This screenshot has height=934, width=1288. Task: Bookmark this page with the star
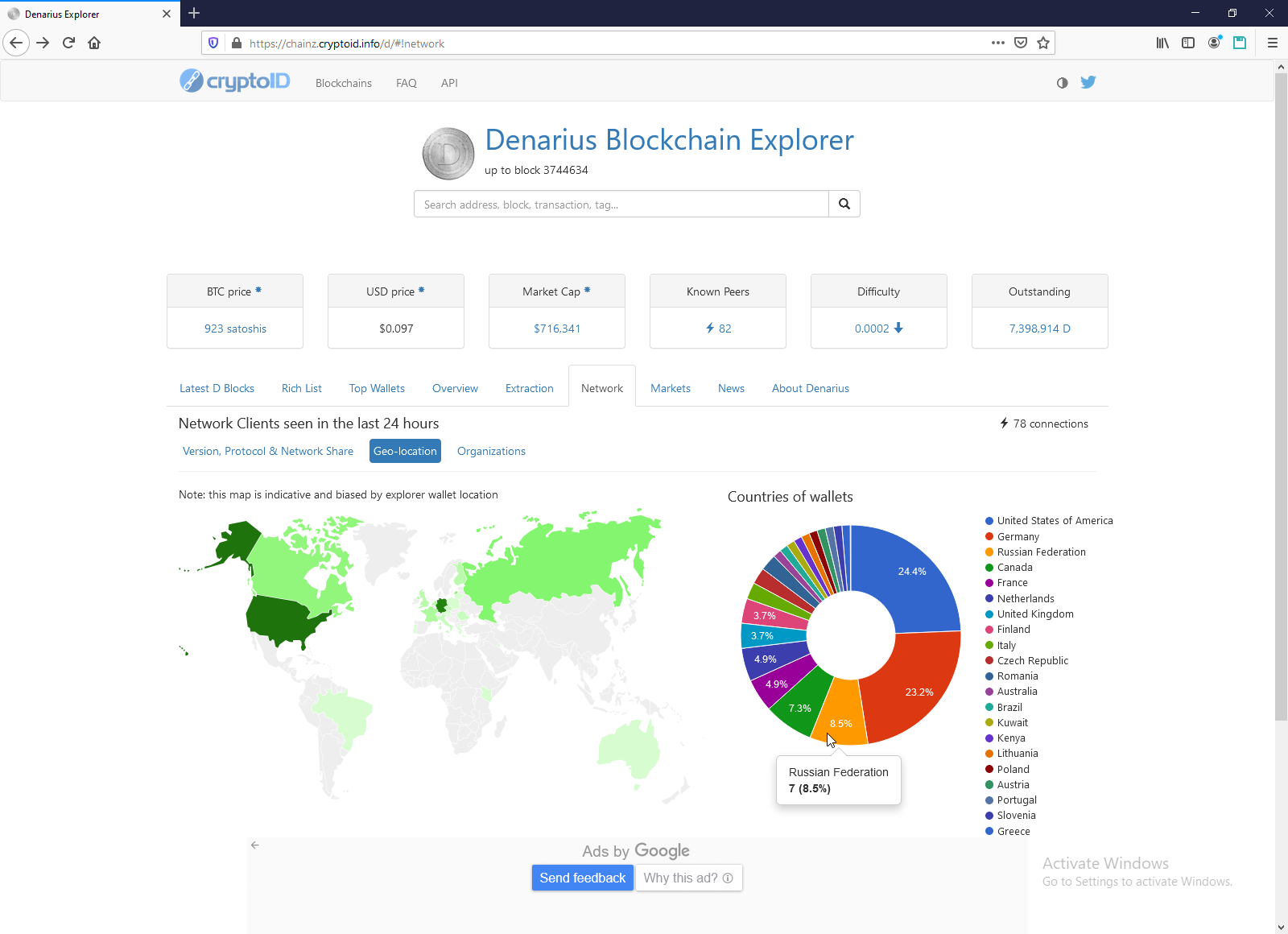click(1043, 43)
